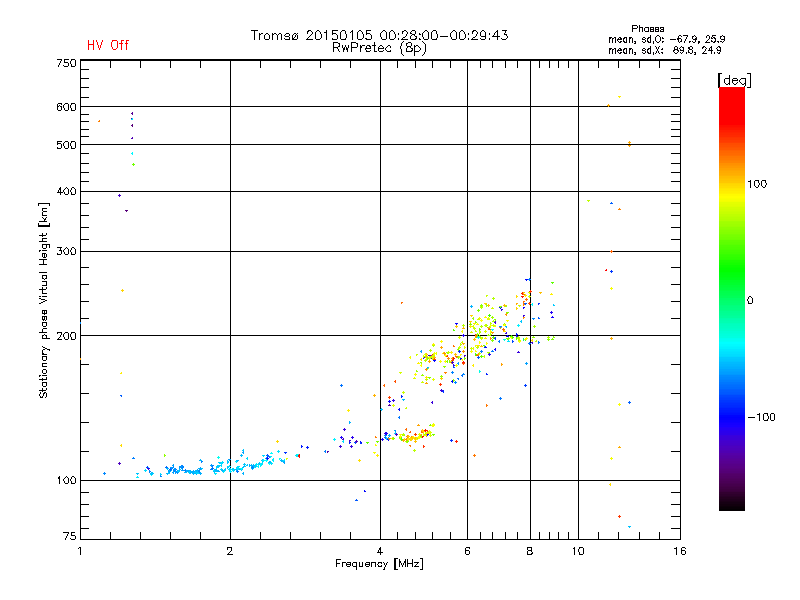Click the cyan E-layer trace near 1.5 MHz

pos(184,470)
